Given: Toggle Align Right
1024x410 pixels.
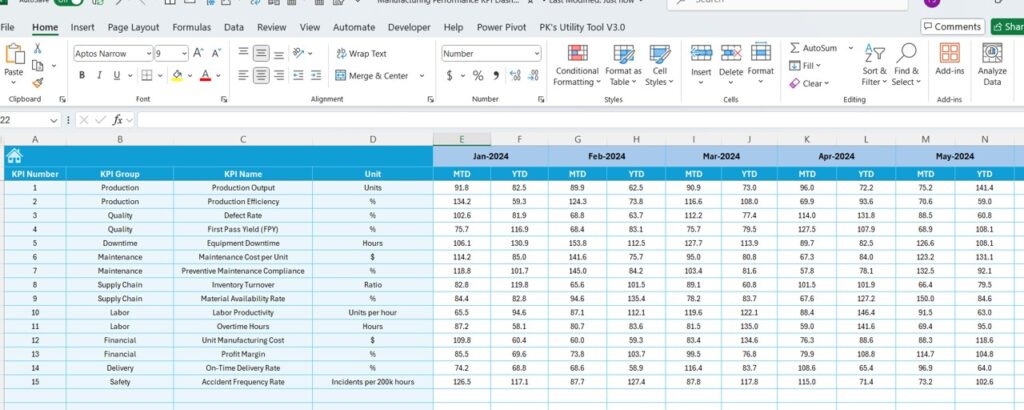Looking at the screenshot, I should [x=279, y=76].
